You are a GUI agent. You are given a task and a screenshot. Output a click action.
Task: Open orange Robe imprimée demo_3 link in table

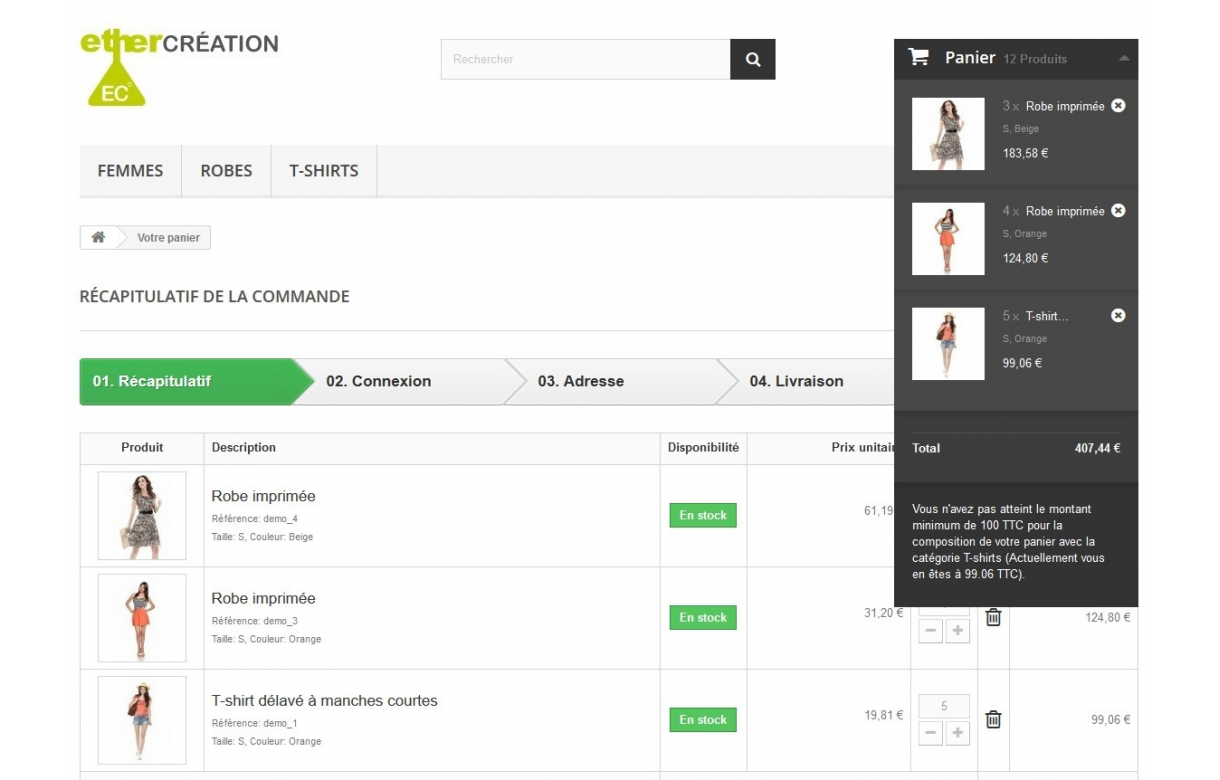tap(263, 598)
